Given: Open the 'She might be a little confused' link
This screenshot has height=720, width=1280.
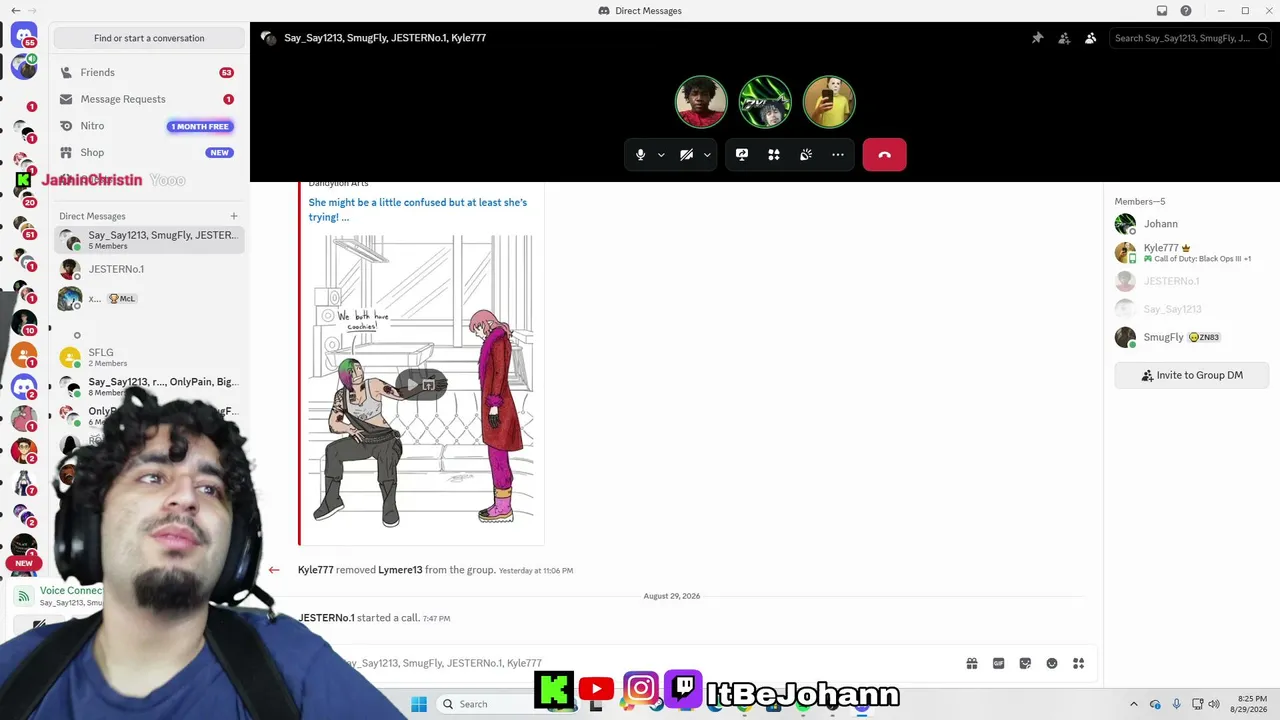Looking at the screenshot, I should pyautogui.click(x=418, y=210).
